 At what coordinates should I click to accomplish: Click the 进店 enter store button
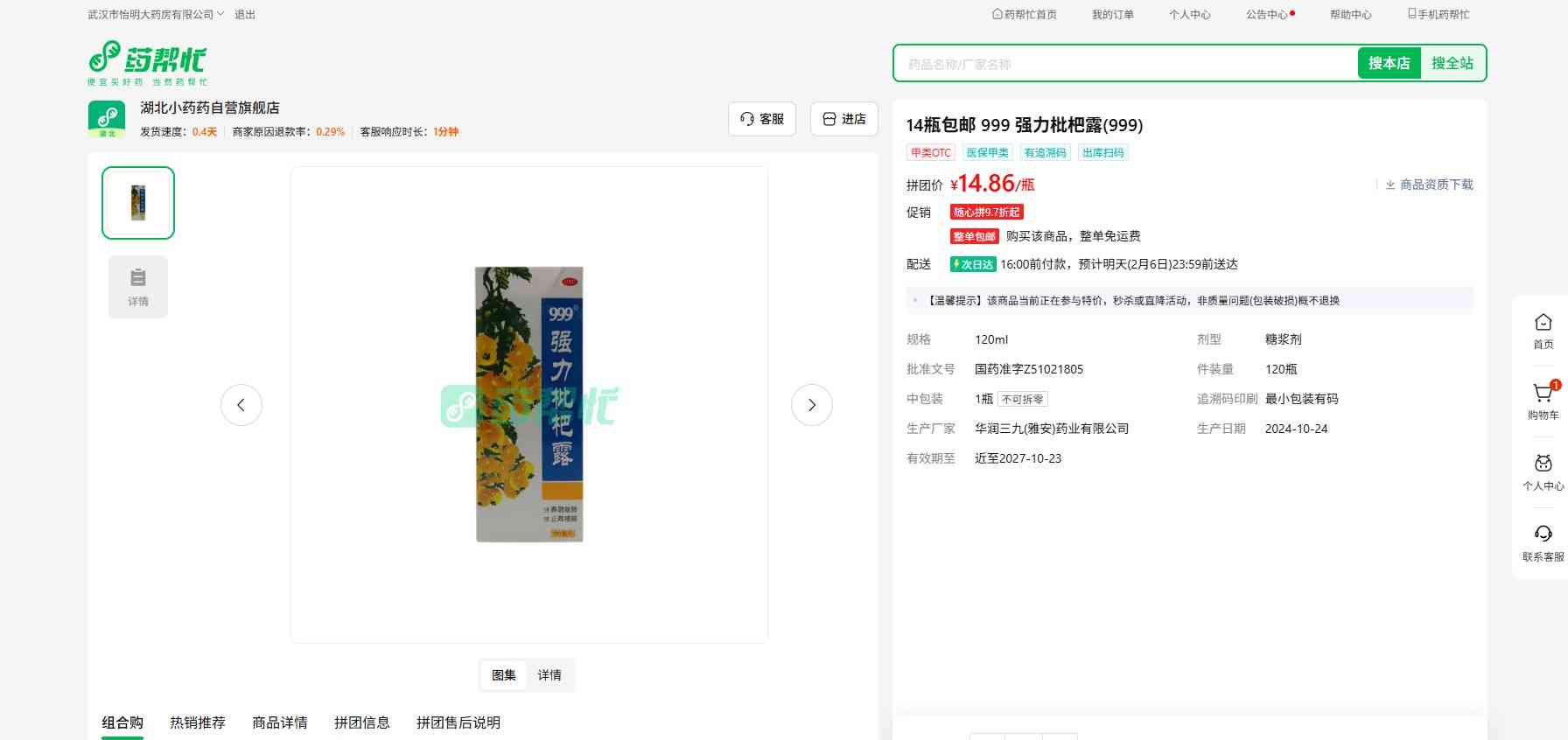coord(844,119)
